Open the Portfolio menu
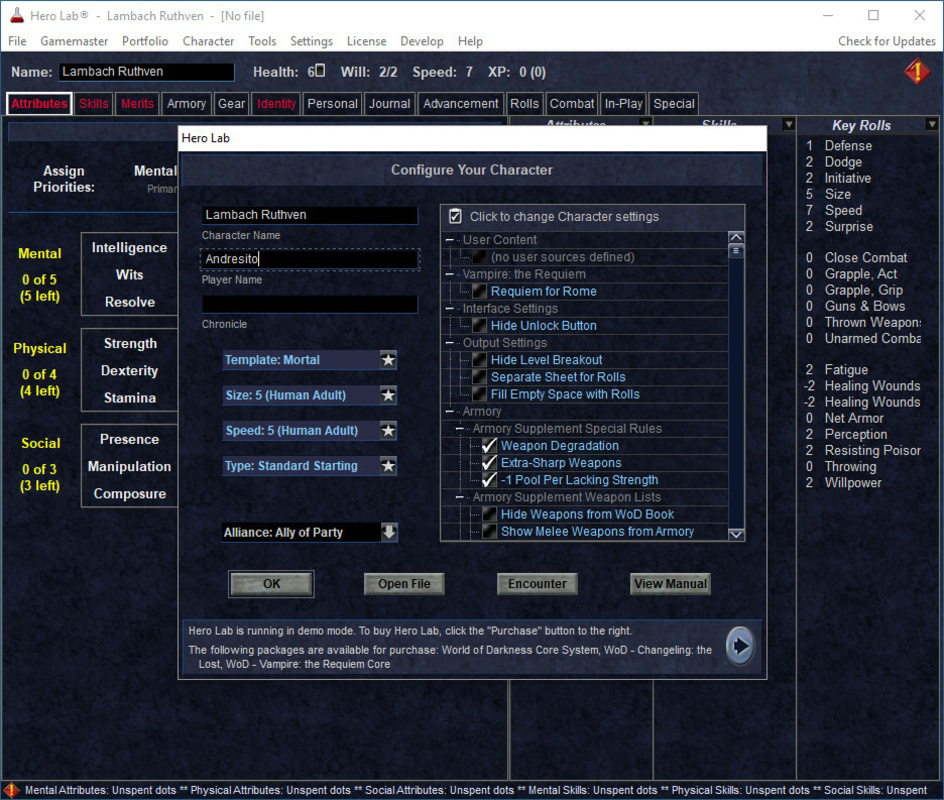This screenshot has height=800, width=944. (x=145, y=41)
